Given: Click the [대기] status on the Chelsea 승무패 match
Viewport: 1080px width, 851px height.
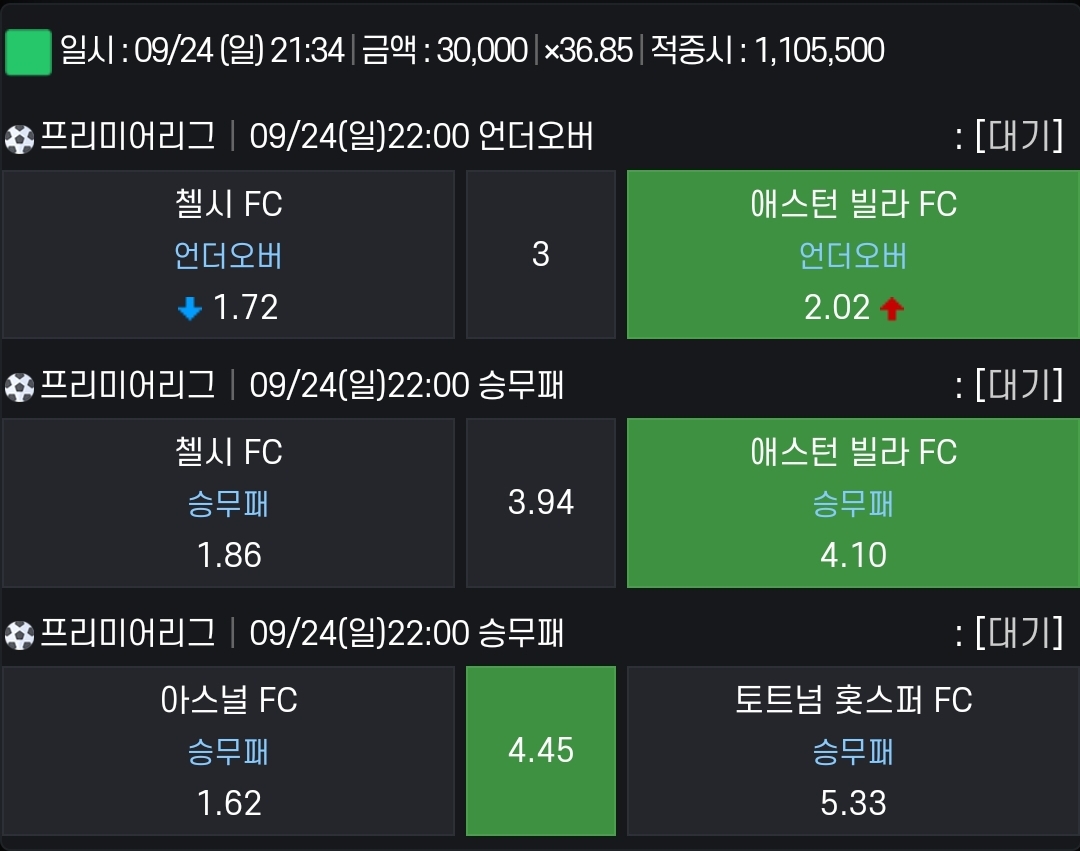Looking at the screenshot, I should (x=1019, y=384).
